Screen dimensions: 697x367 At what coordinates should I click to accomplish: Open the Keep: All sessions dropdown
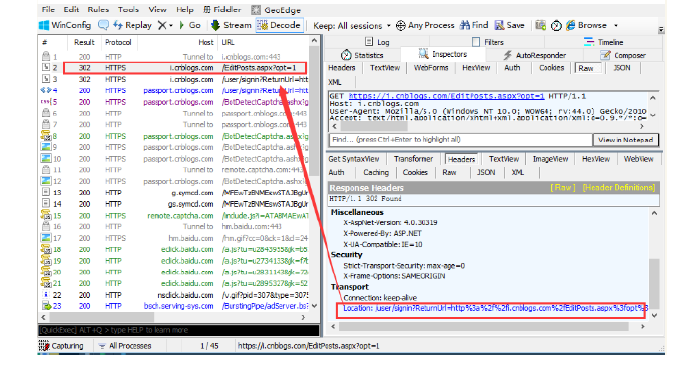352,26
